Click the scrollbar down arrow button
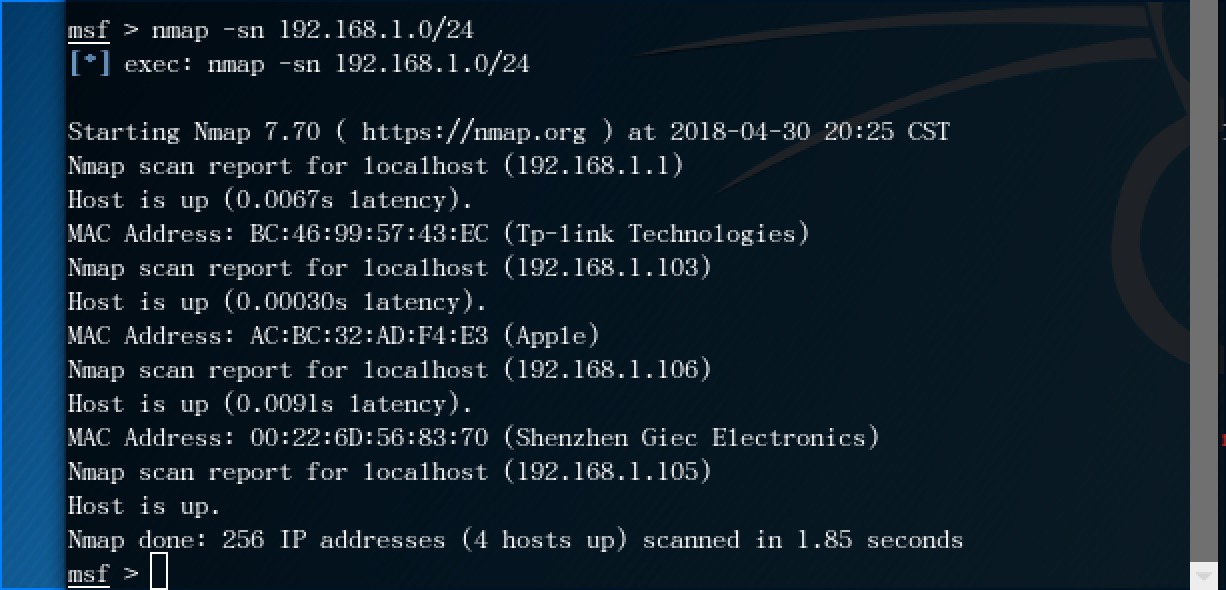The image size is (1226, 590). click(x=1204, y=575)
